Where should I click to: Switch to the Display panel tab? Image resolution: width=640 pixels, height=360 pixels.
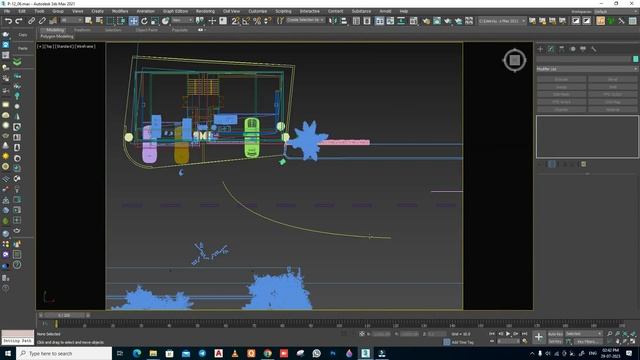583,49
